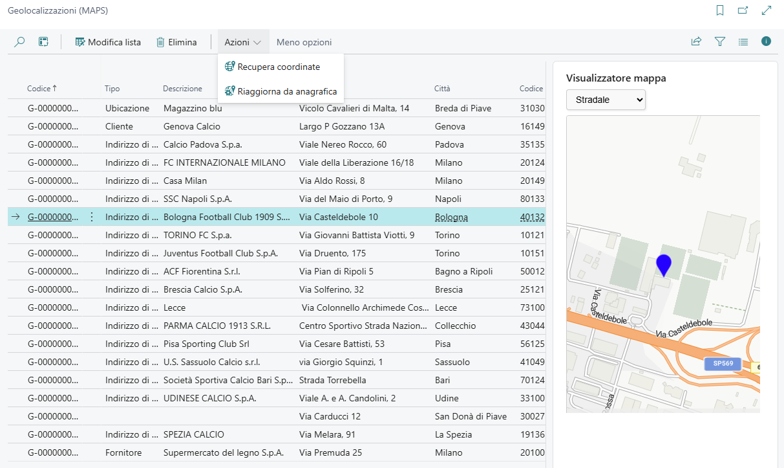Open row options for Bologna Football Club
The height and width of the screenshot is (468, 784).
(92, 217)
